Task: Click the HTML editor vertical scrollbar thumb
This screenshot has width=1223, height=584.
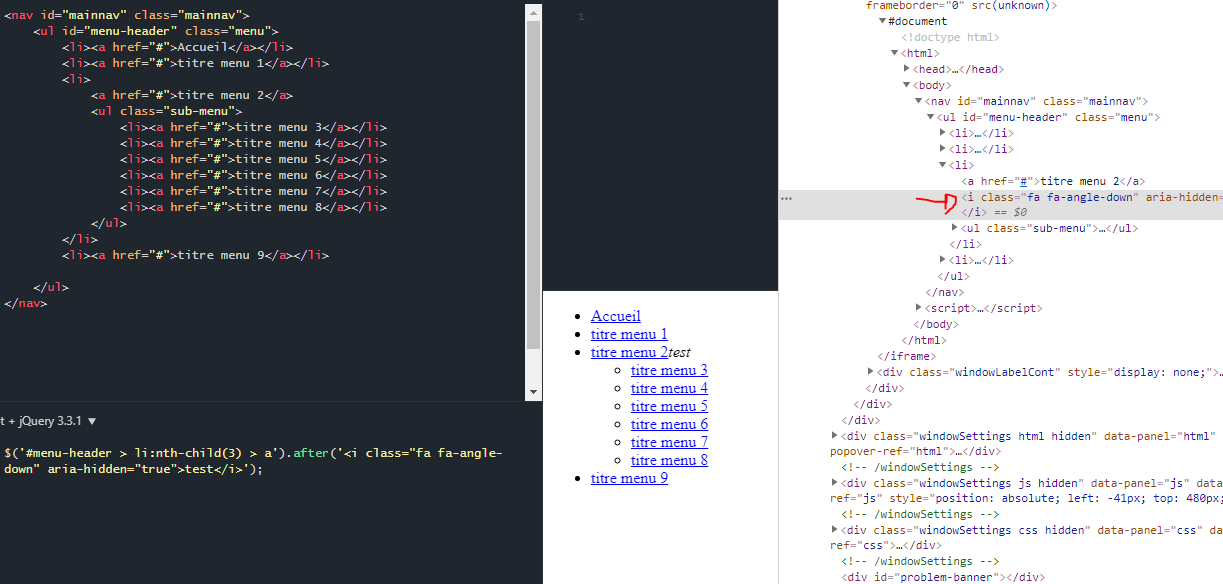Action: 533,185
